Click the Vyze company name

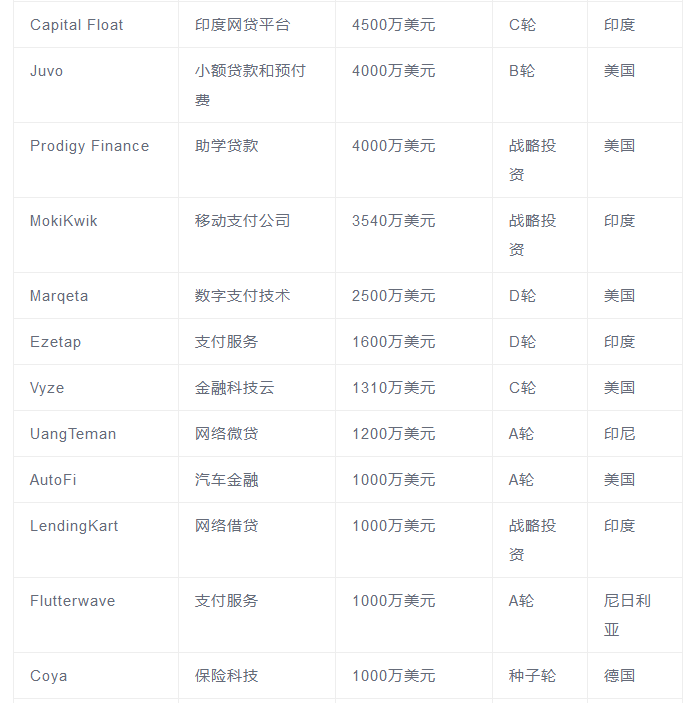click(47, 388)
